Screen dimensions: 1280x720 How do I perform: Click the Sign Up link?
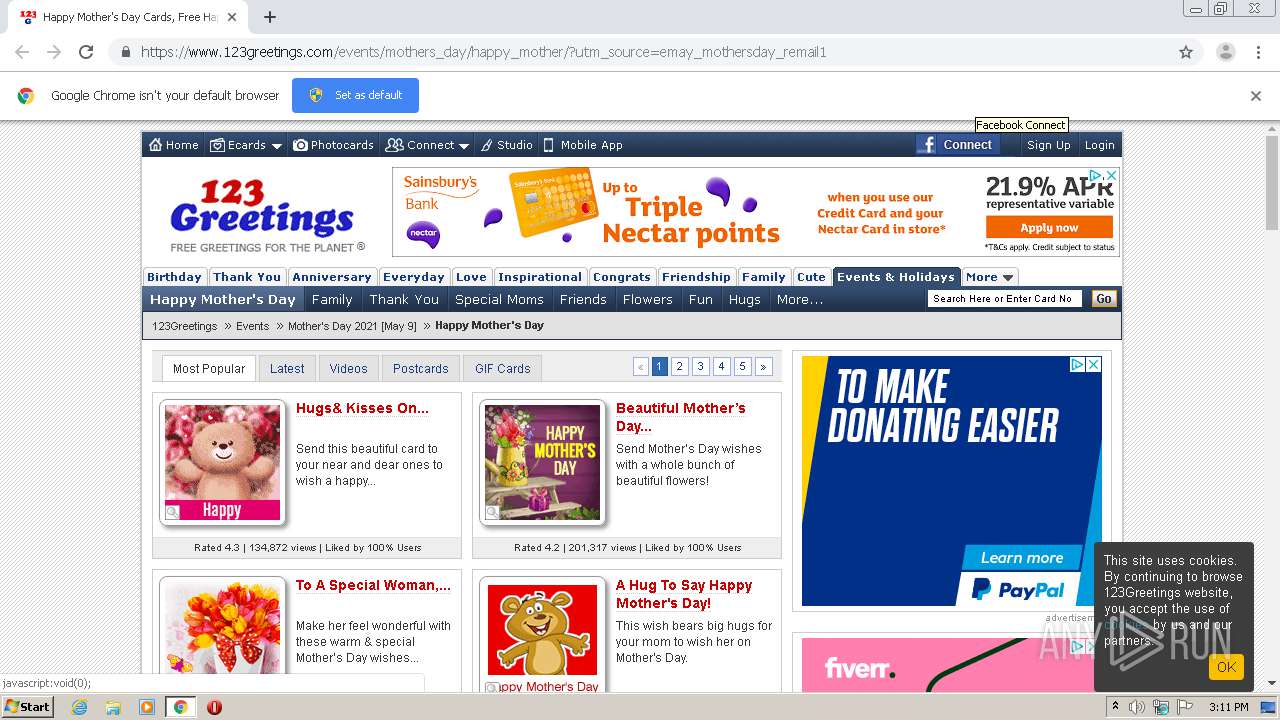(x=1048, y=145)
